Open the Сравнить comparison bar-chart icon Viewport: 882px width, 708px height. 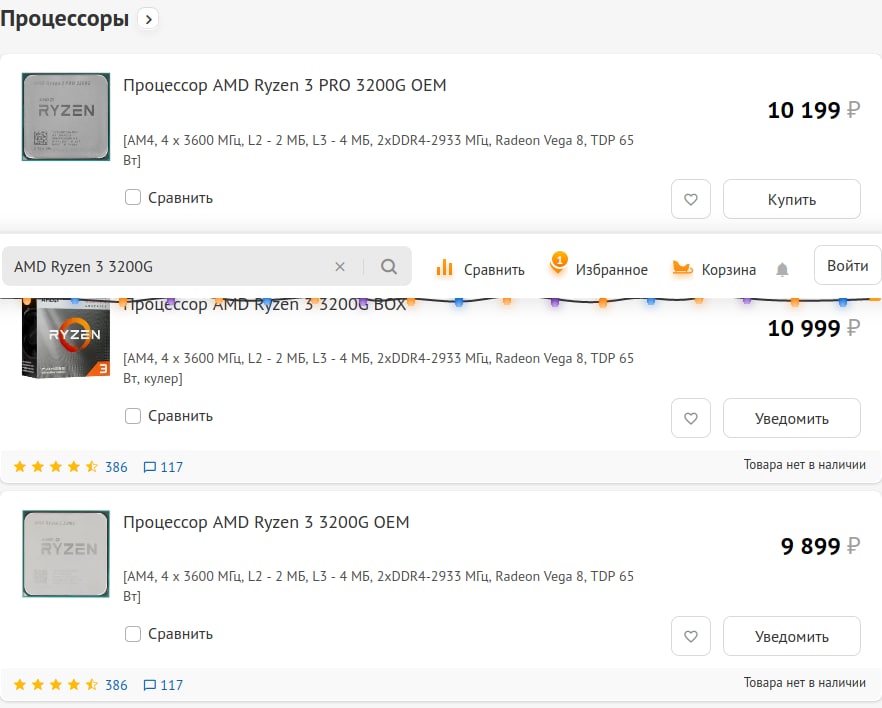pyautogui.click(x=444, y=268)
